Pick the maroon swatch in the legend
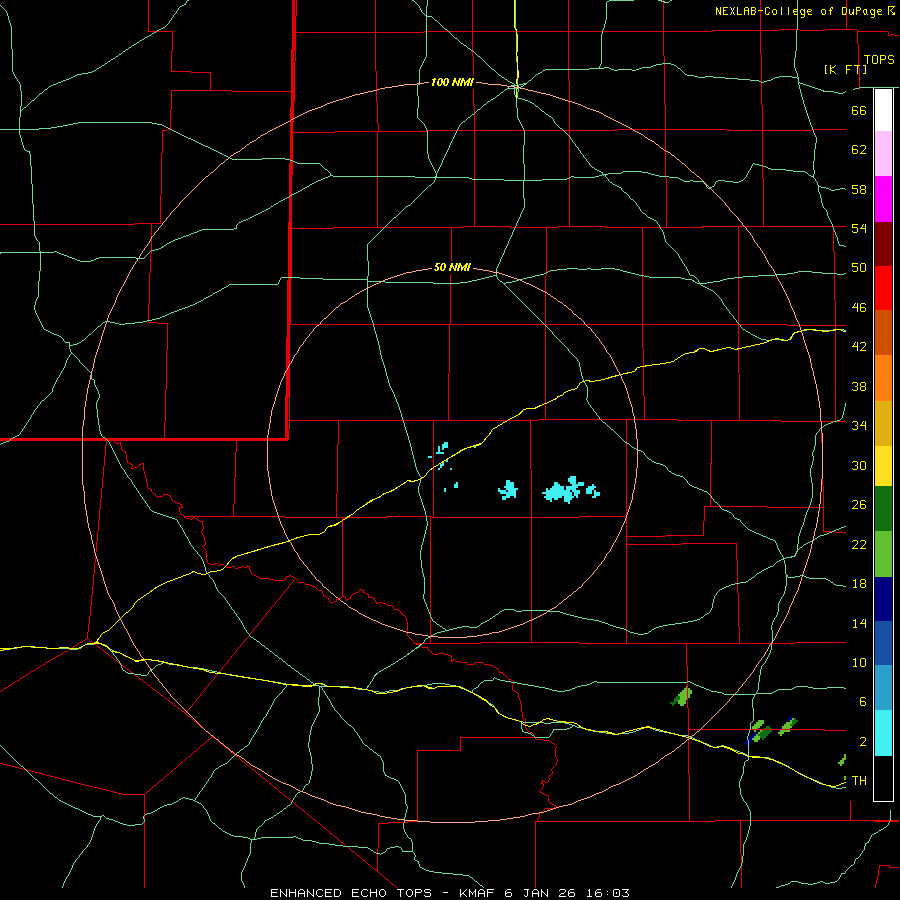The image size is (900, 900). pos(883,244)
